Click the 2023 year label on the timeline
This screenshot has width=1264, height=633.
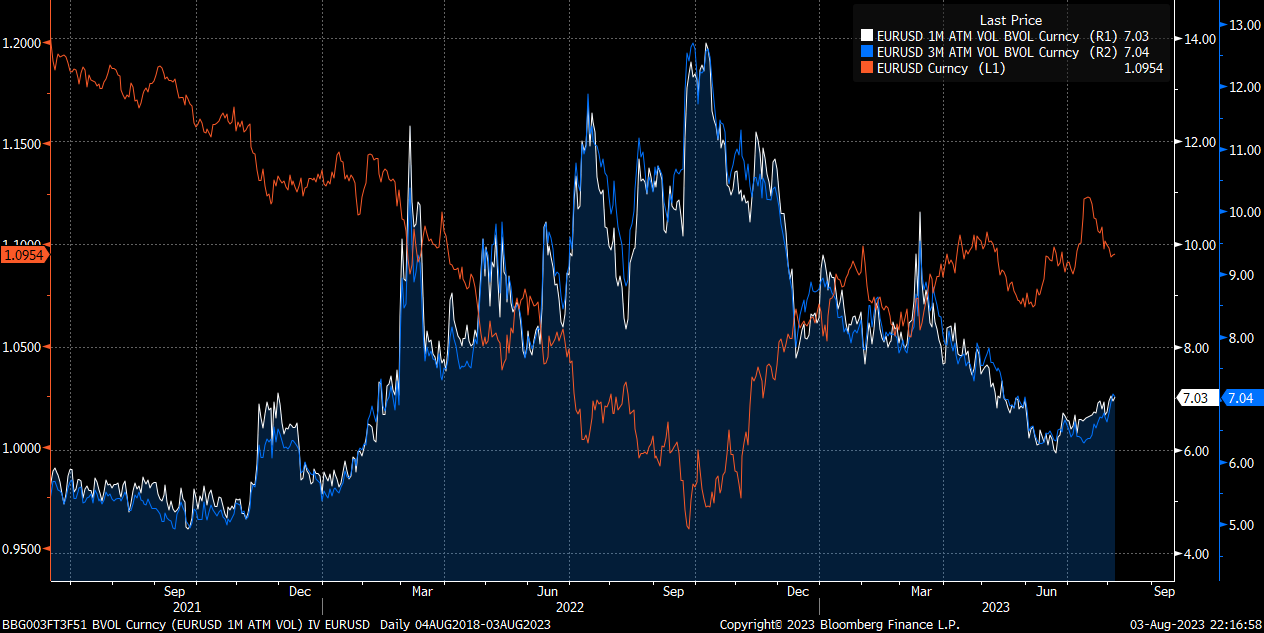[996, 607]
